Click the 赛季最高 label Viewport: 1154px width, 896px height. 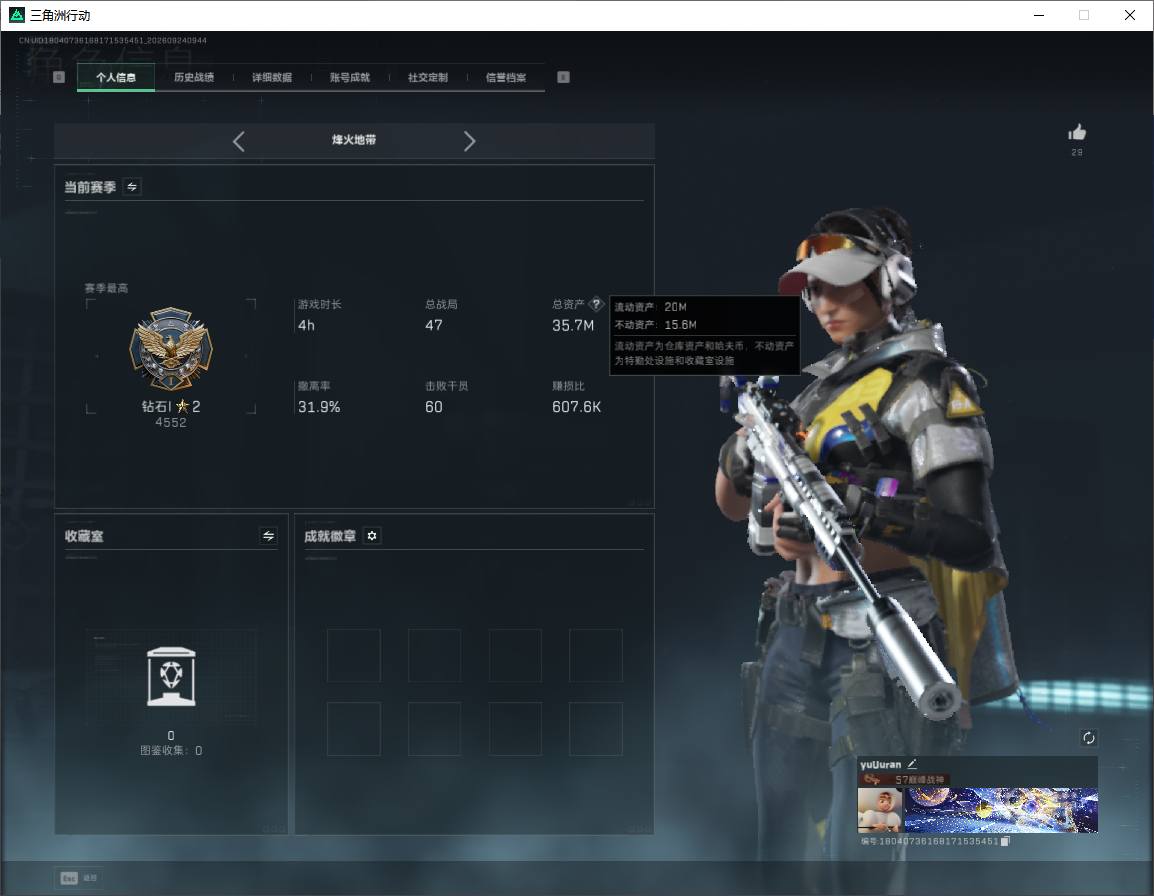pos(106,288)
